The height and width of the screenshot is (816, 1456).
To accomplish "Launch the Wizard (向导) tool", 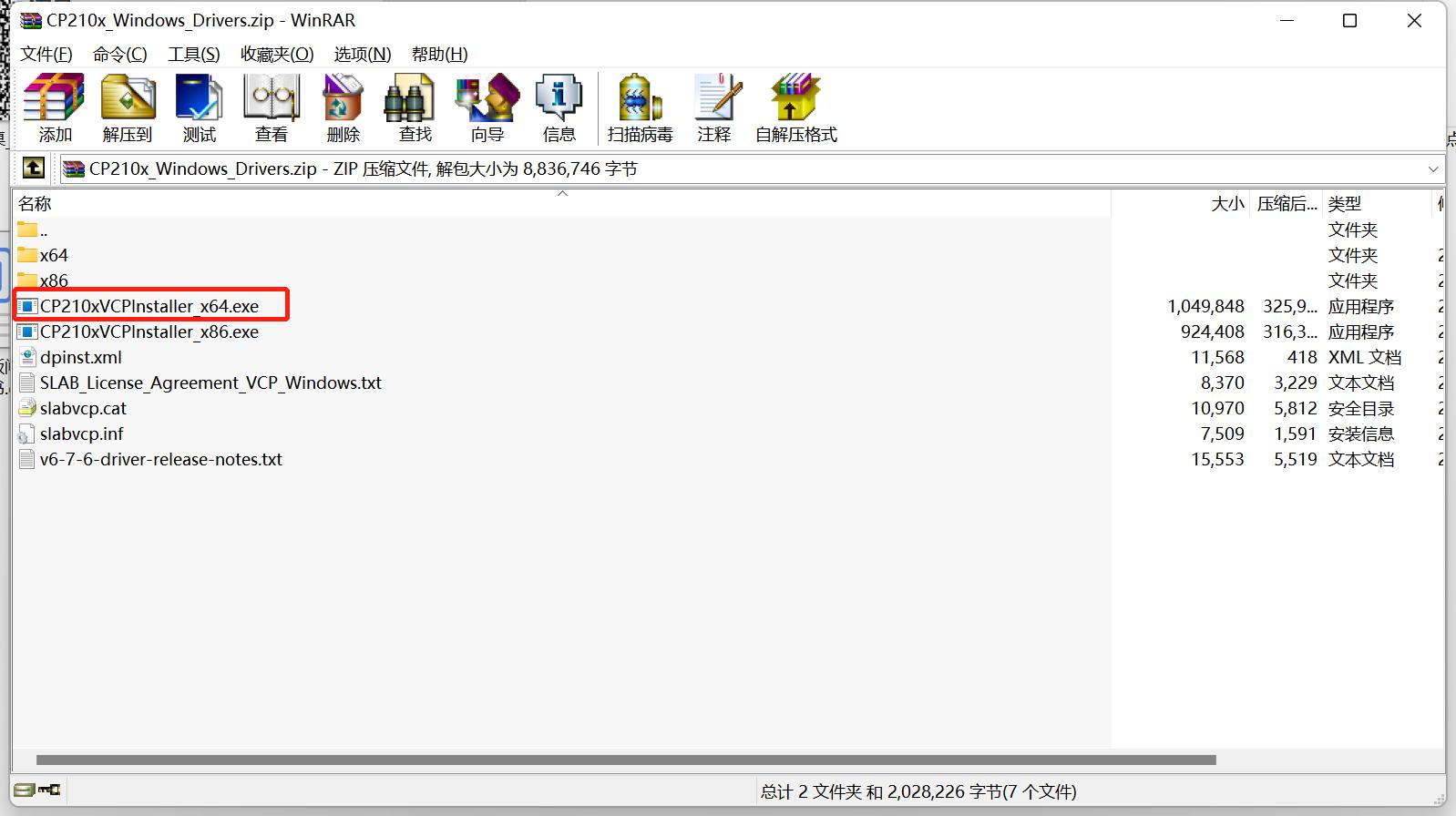I will (x=487, y=108).
